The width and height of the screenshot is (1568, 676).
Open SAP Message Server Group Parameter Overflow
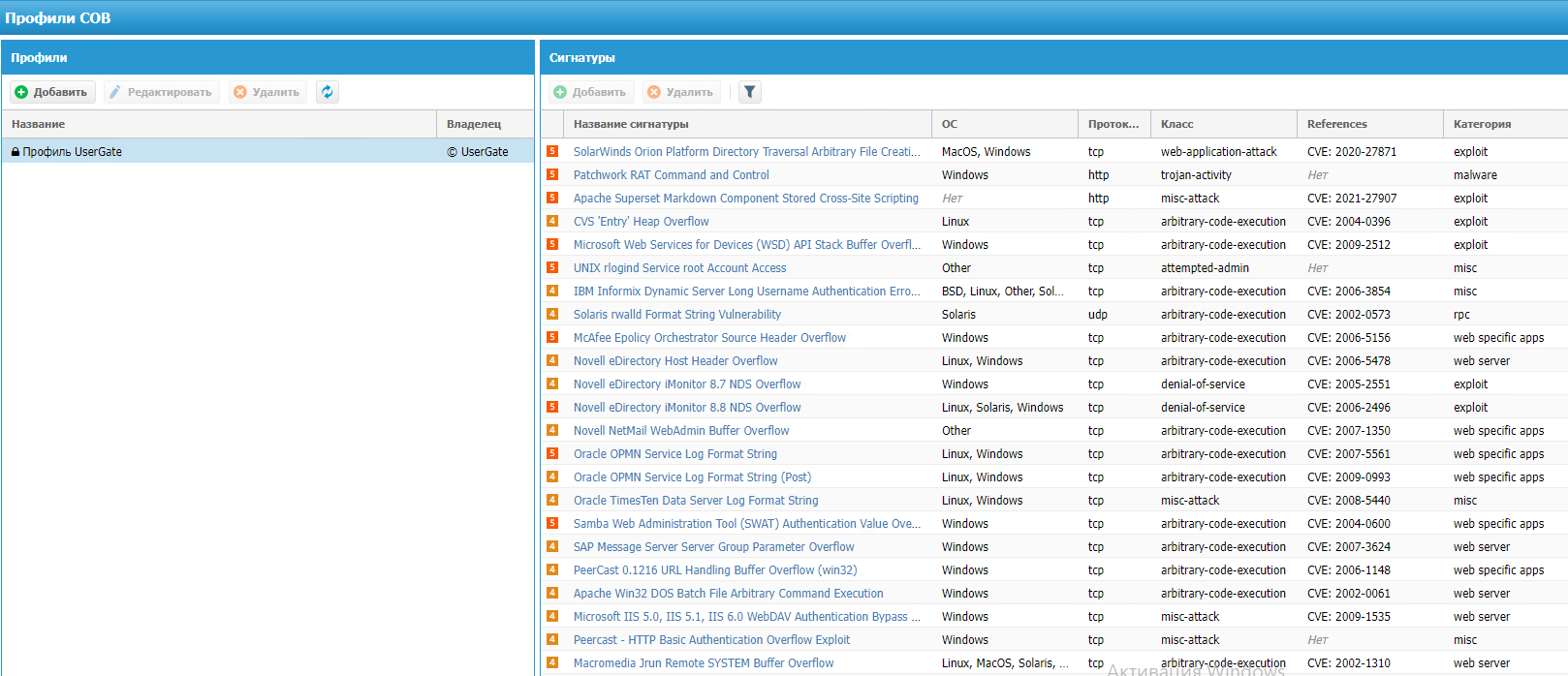pyautogui.click(x=713, y=546)
